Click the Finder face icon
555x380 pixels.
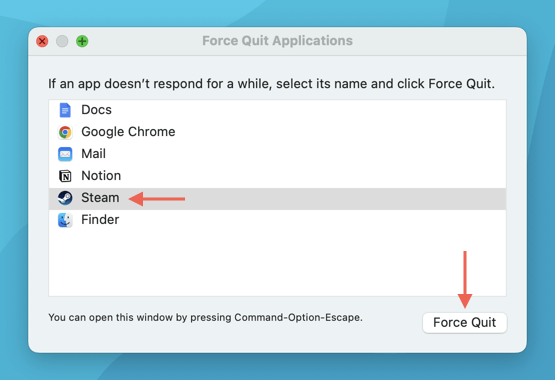(65, 220)
